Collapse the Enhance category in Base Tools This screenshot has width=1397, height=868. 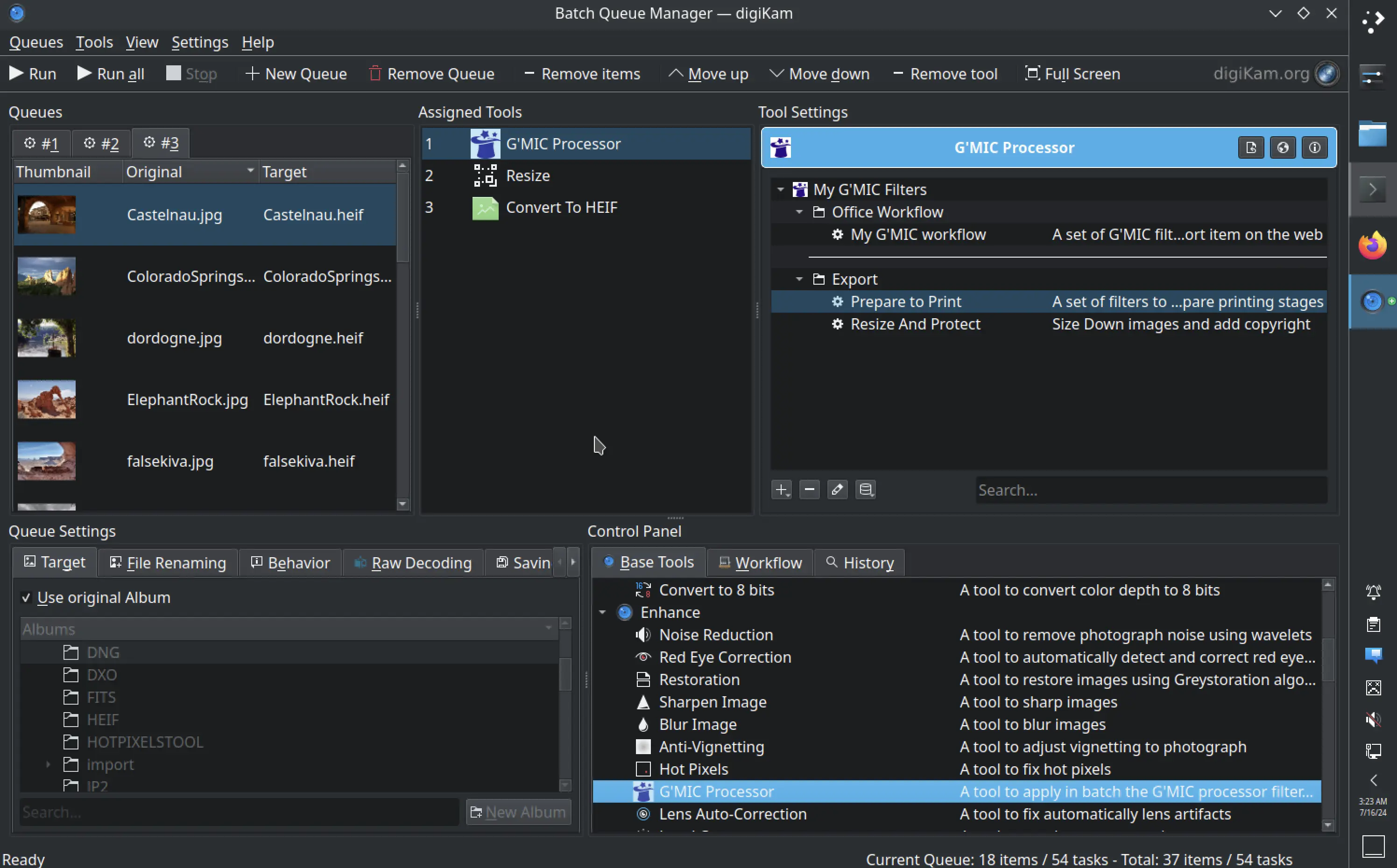click(x=602, y=612)
